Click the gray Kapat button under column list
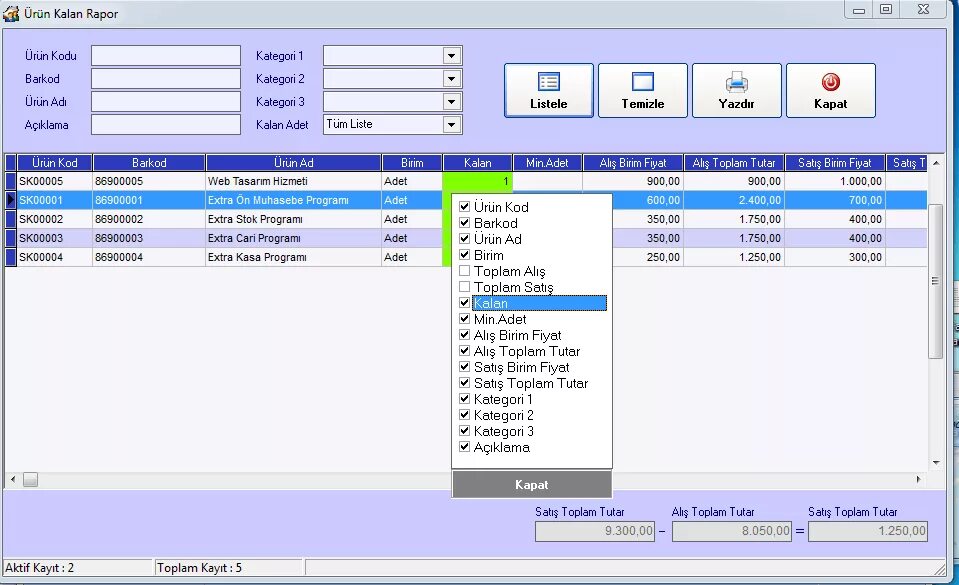Screen dimensions: 959x585 531,485
